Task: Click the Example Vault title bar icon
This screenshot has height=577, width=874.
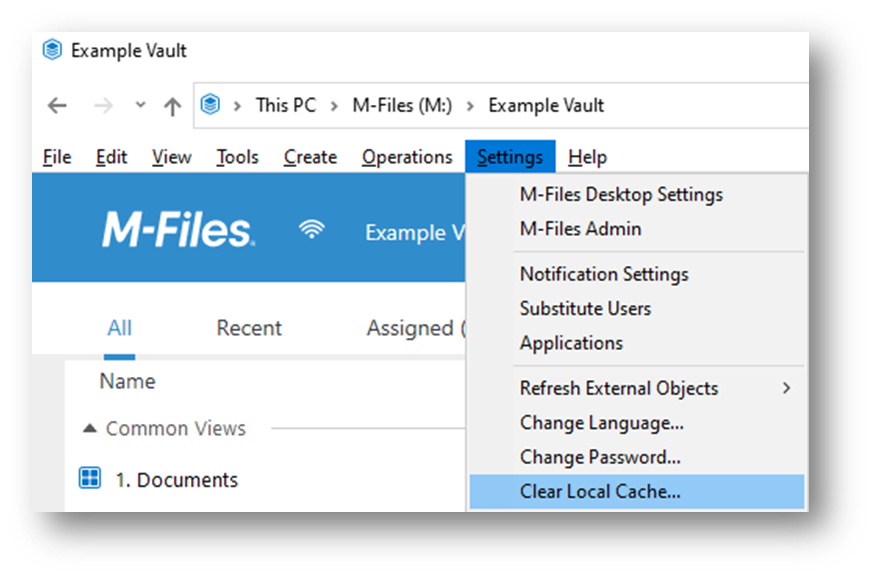Action: tap(52, 50)
